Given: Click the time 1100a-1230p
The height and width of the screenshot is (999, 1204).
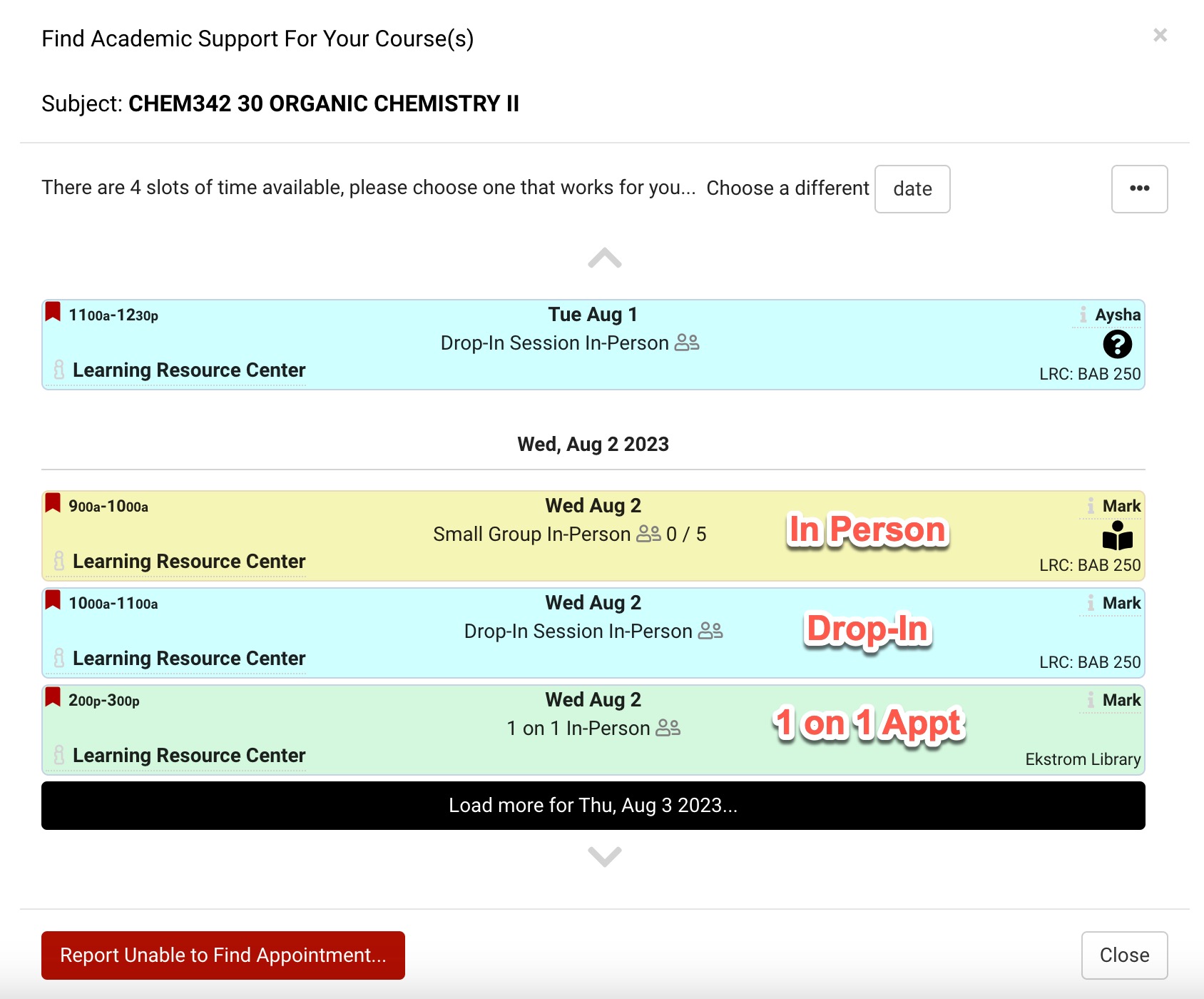Looking at the screenshot, I should click(113, 315).
